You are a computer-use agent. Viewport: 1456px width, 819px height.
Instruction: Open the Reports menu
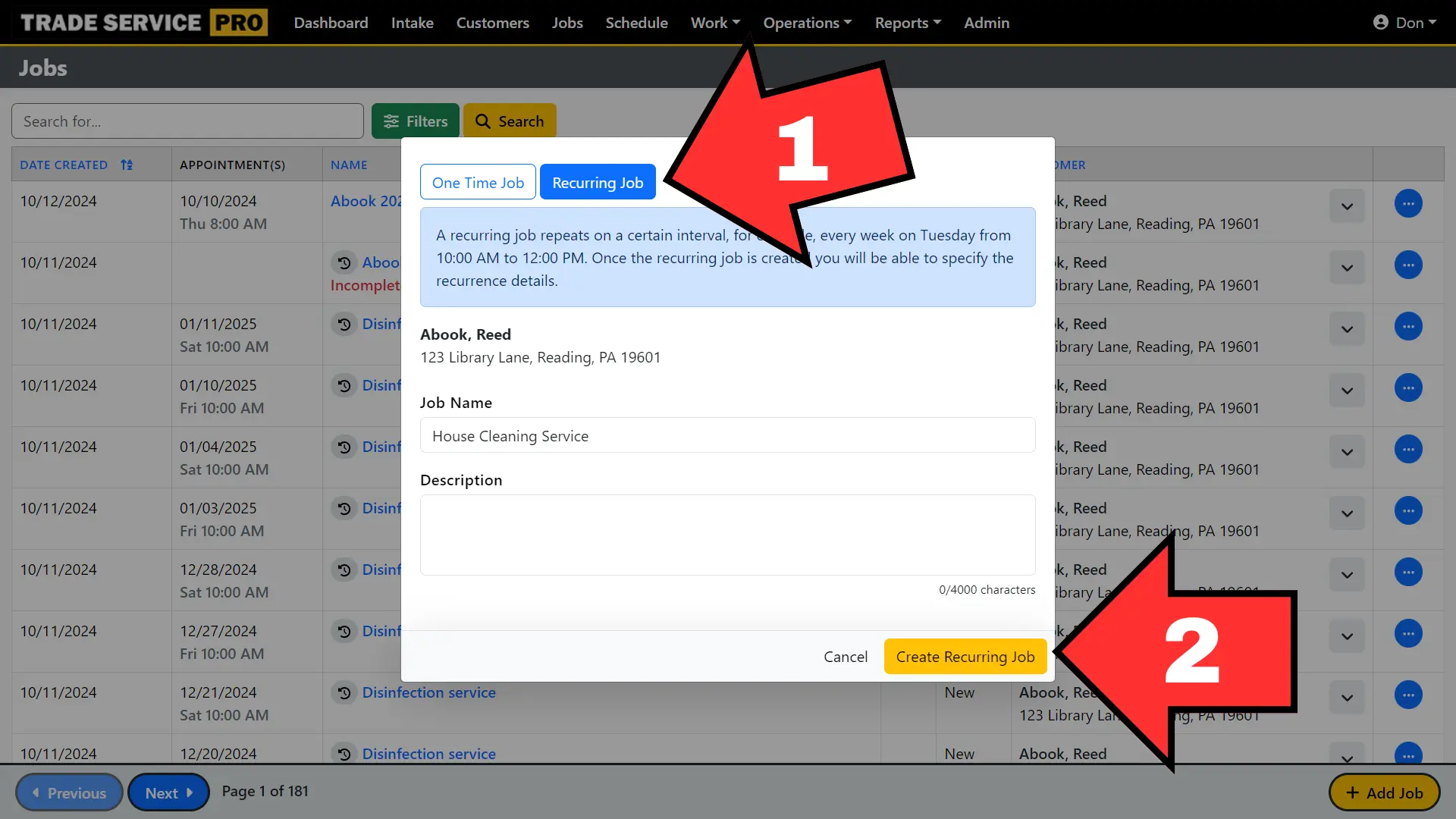coord(906,22)
